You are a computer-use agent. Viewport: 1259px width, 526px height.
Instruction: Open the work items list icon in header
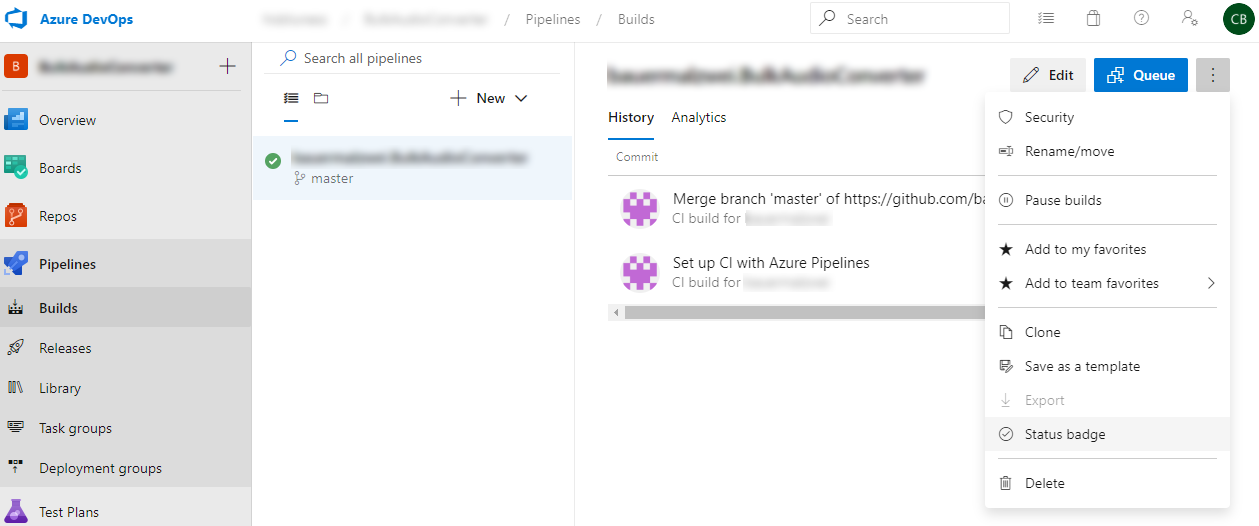[x=1046, y=18]
